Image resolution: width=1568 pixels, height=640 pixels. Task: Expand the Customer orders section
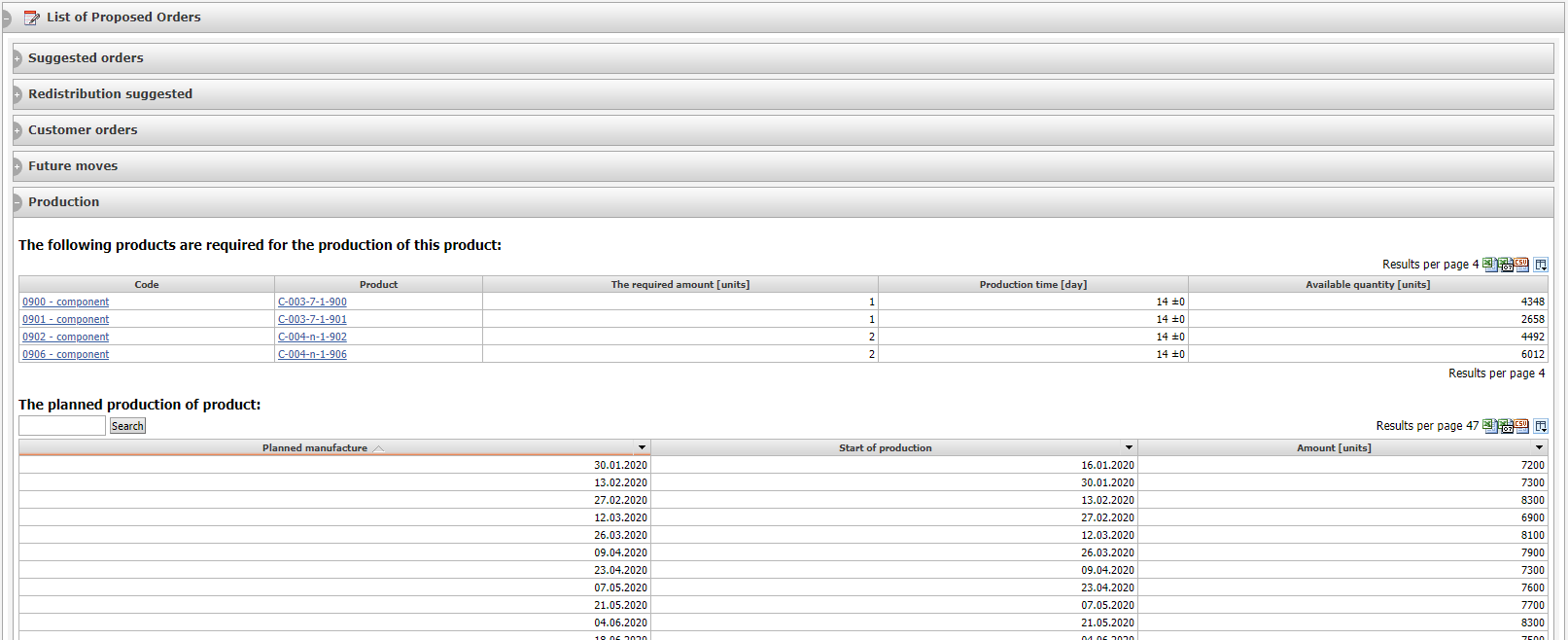17,130
